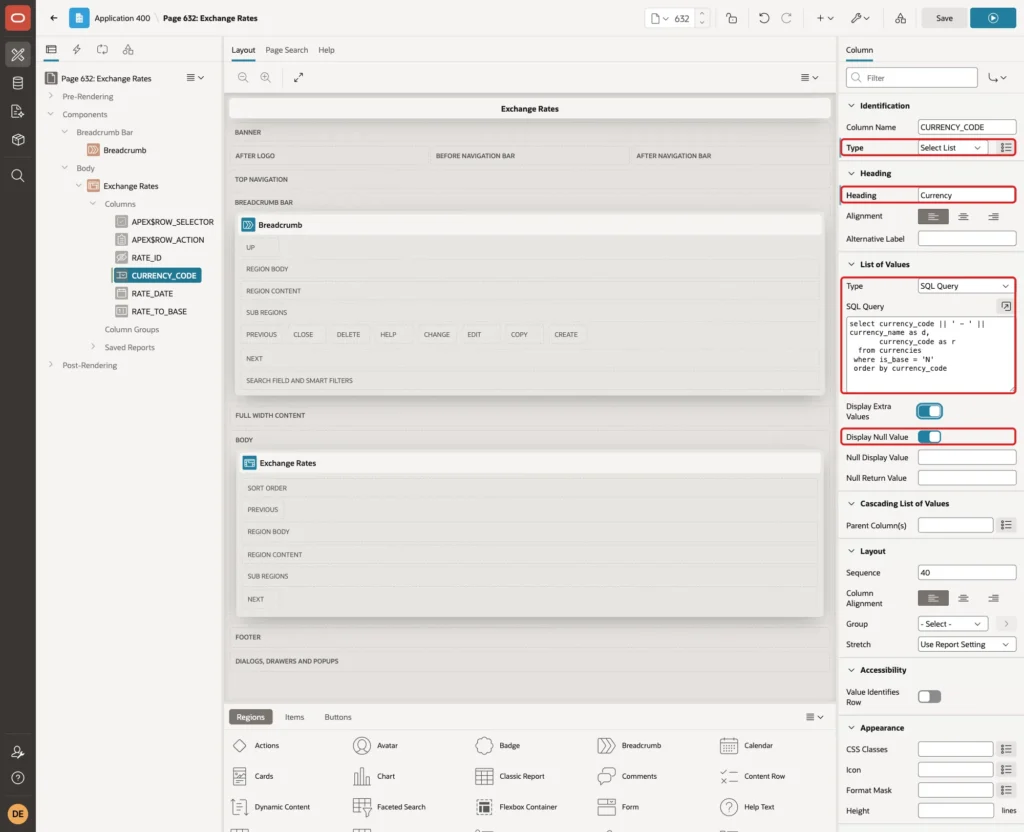
Task: Switch to the Buttons gallery tab
Action: click(x=338, y=717)
